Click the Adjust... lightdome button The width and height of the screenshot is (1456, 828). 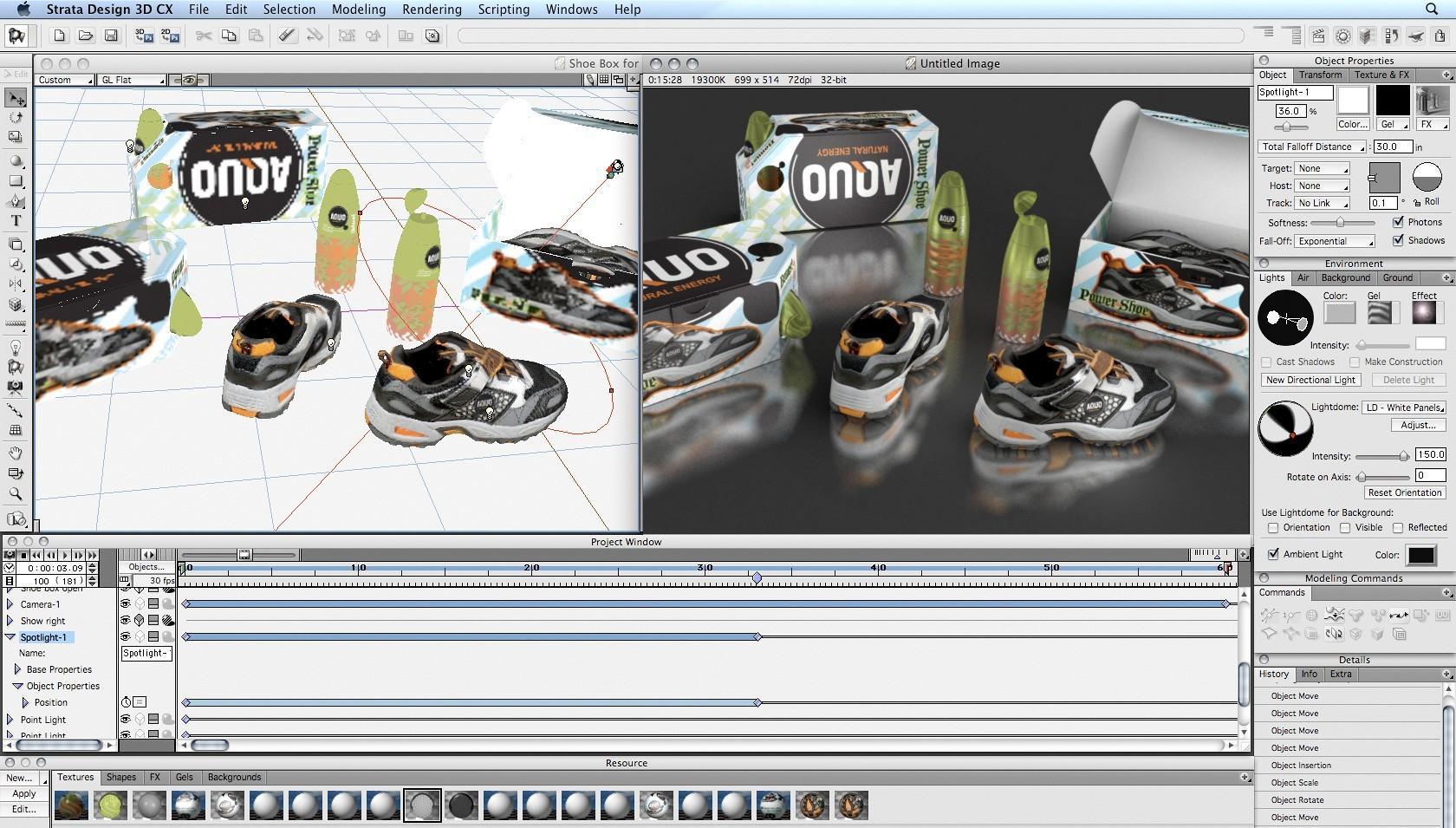click(x=1418, y=425)
